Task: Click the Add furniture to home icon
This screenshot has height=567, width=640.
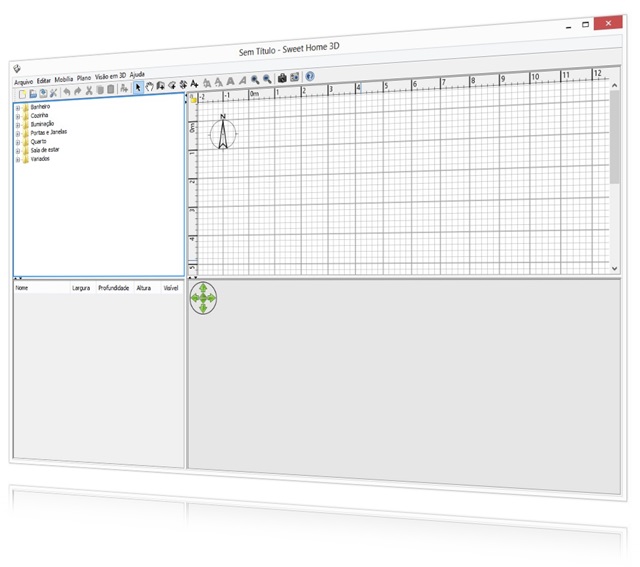Action: point(124,89)
